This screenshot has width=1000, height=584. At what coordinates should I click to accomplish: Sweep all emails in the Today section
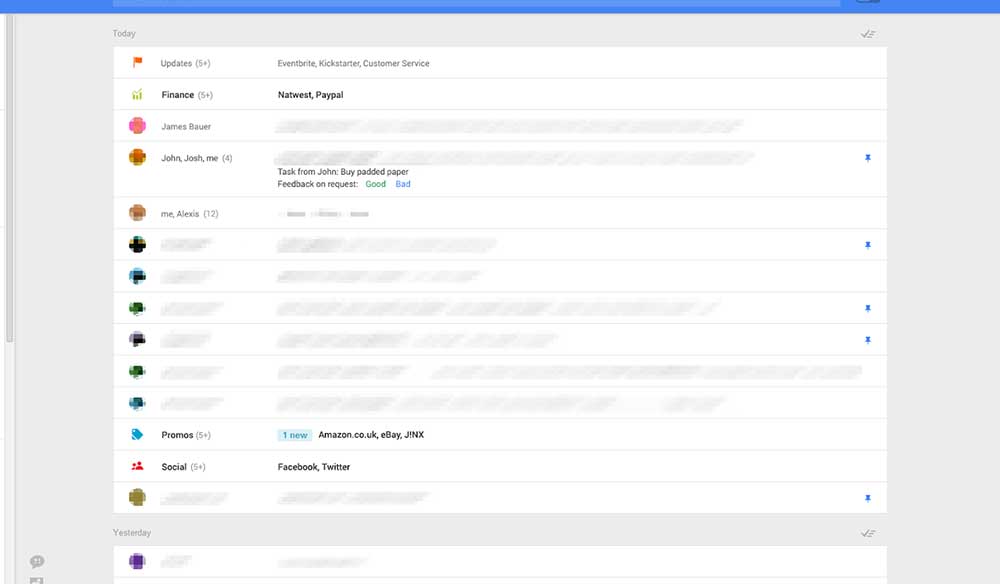click(x=868, y=34)
